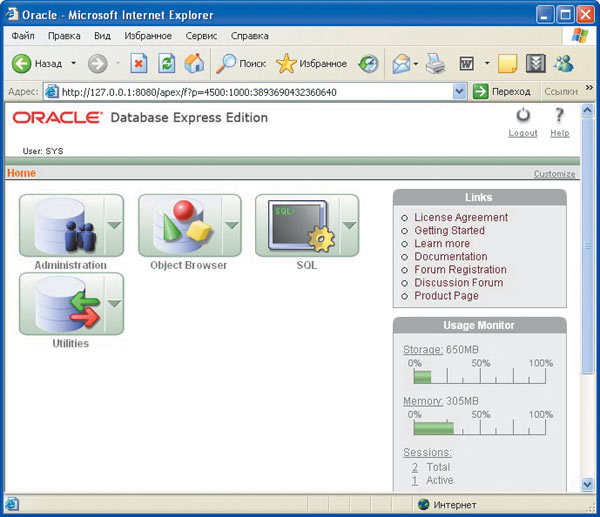Go to the Home page house icon

pyautogui.click(x=194, y=63)
